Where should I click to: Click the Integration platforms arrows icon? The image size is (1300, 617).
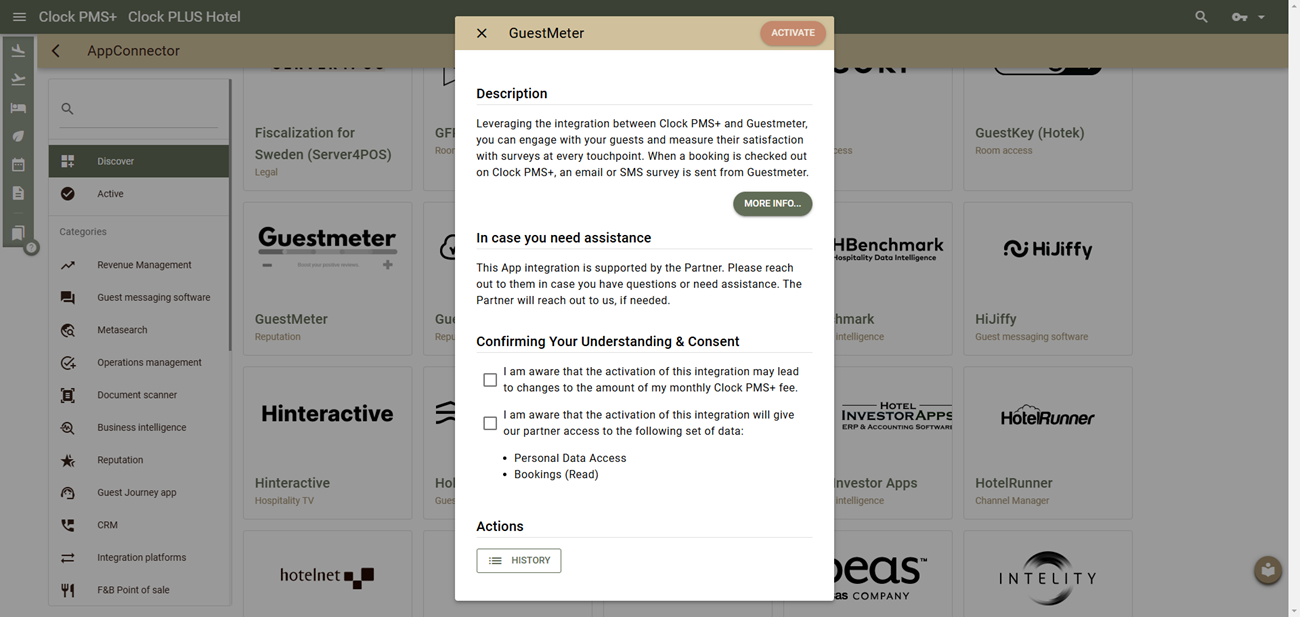point(68,557)
